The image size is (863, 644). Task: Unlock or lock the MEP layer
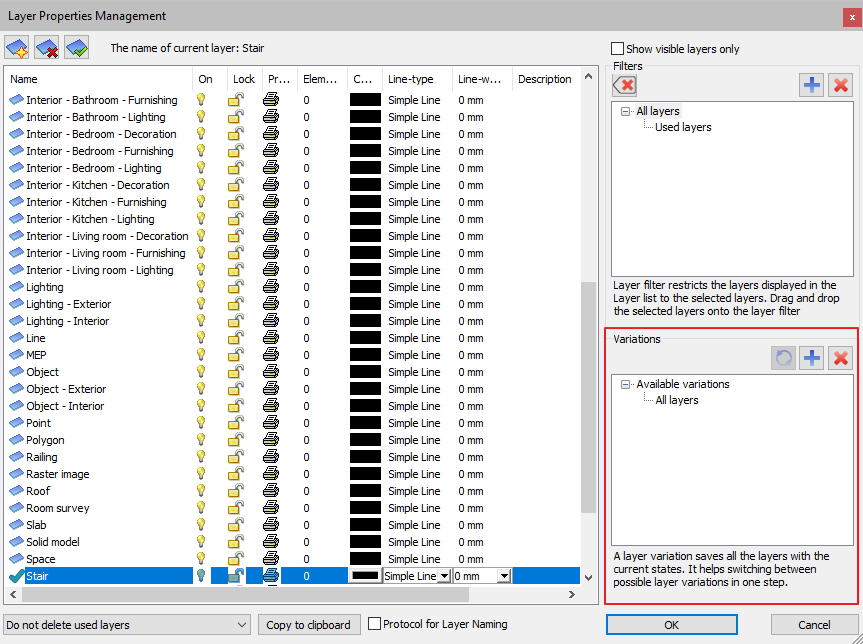(x=236, y=355)
